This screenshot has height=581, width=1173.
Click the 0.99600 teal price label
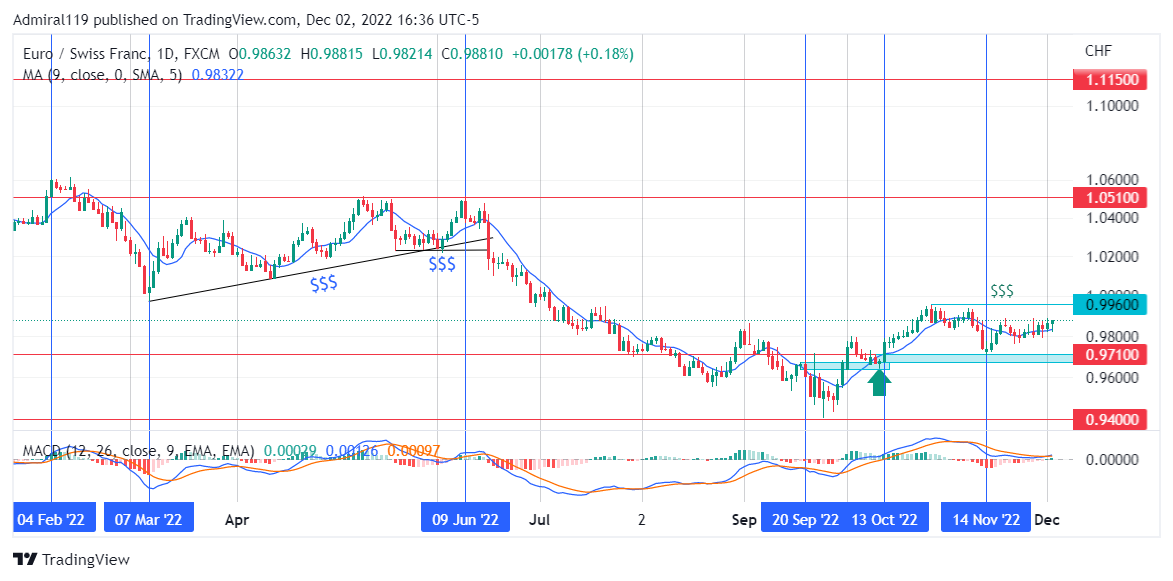click(x=1110, y=304)
